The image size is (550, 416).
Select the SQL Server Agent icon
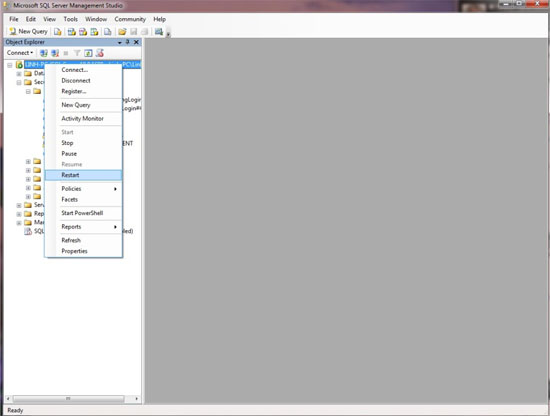(x=28, y=231)
